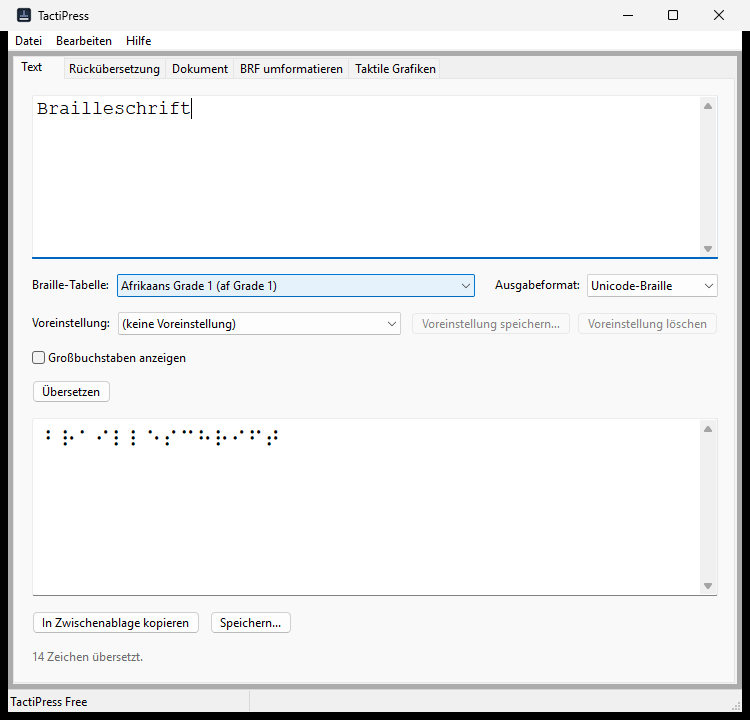Open the Hilfe menu
The image size is (750, 720).
coord(139,41)
